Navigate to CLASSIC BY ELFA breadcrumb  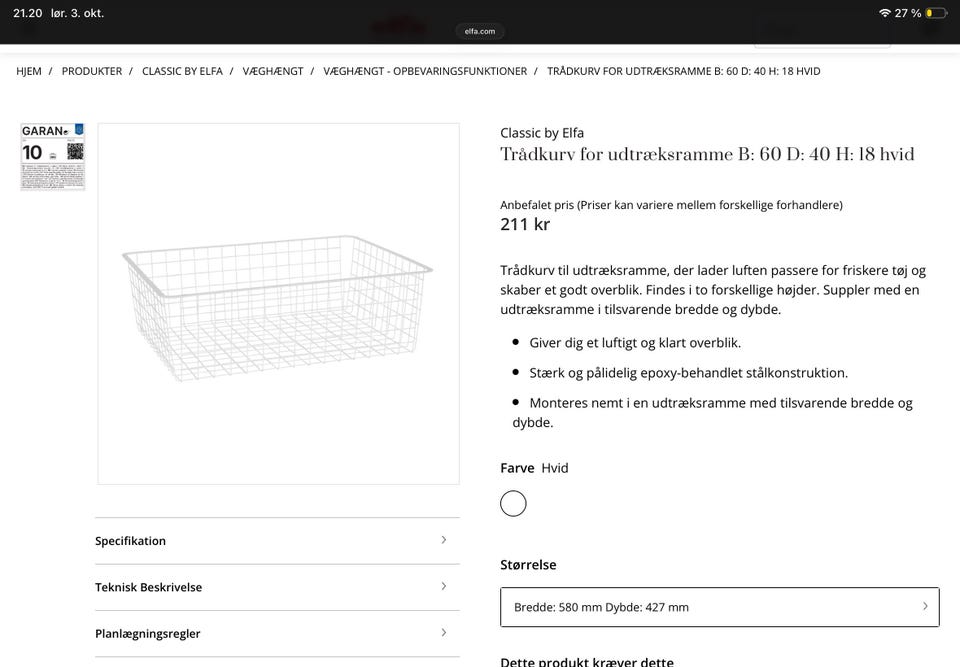pyautogui.click(x=182, y=71)
